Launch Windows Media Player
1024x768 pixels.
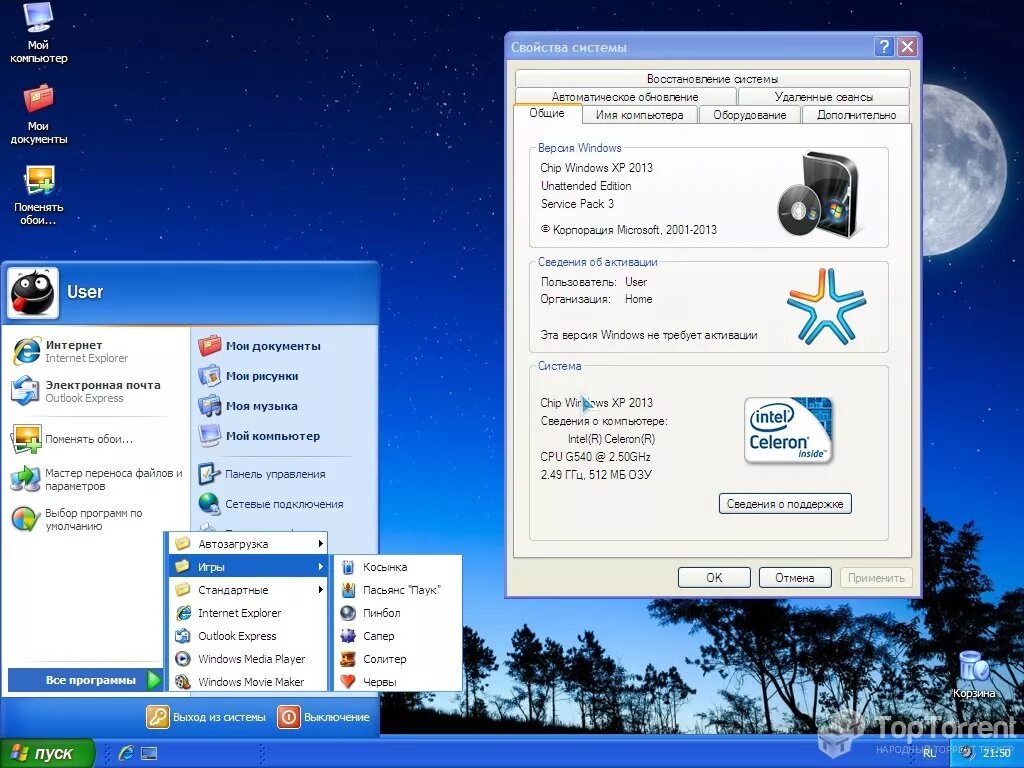(248, 658)
